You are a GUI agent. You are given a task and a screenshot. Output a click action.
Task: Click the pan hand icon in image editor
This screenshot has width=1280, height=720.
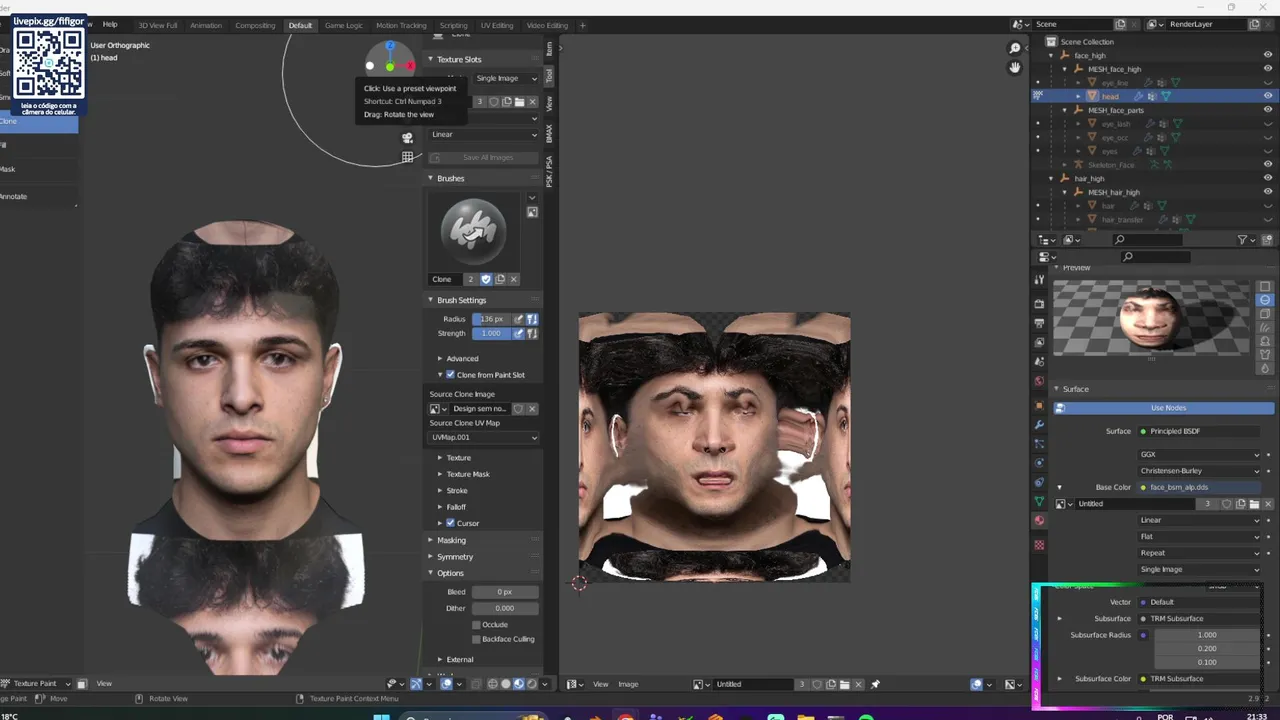point(1015,67)
